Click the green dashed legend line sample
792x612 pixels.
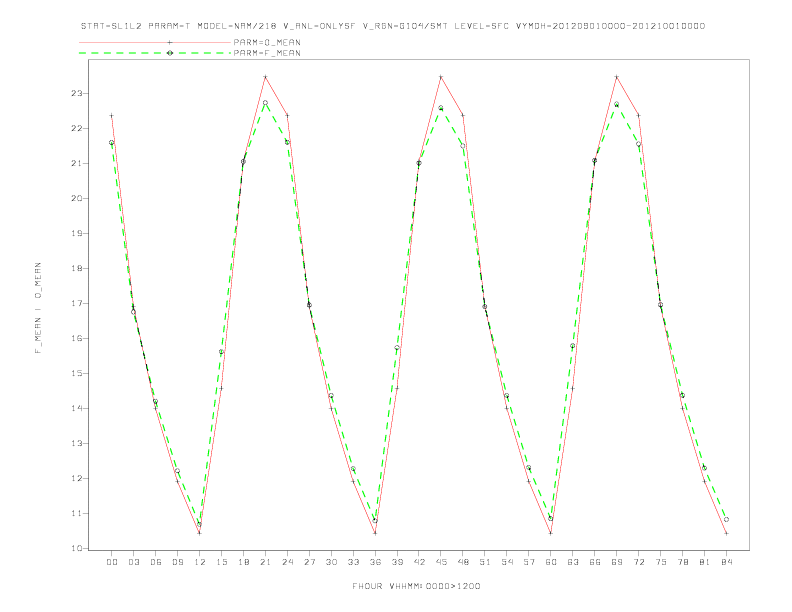point(155,53)
